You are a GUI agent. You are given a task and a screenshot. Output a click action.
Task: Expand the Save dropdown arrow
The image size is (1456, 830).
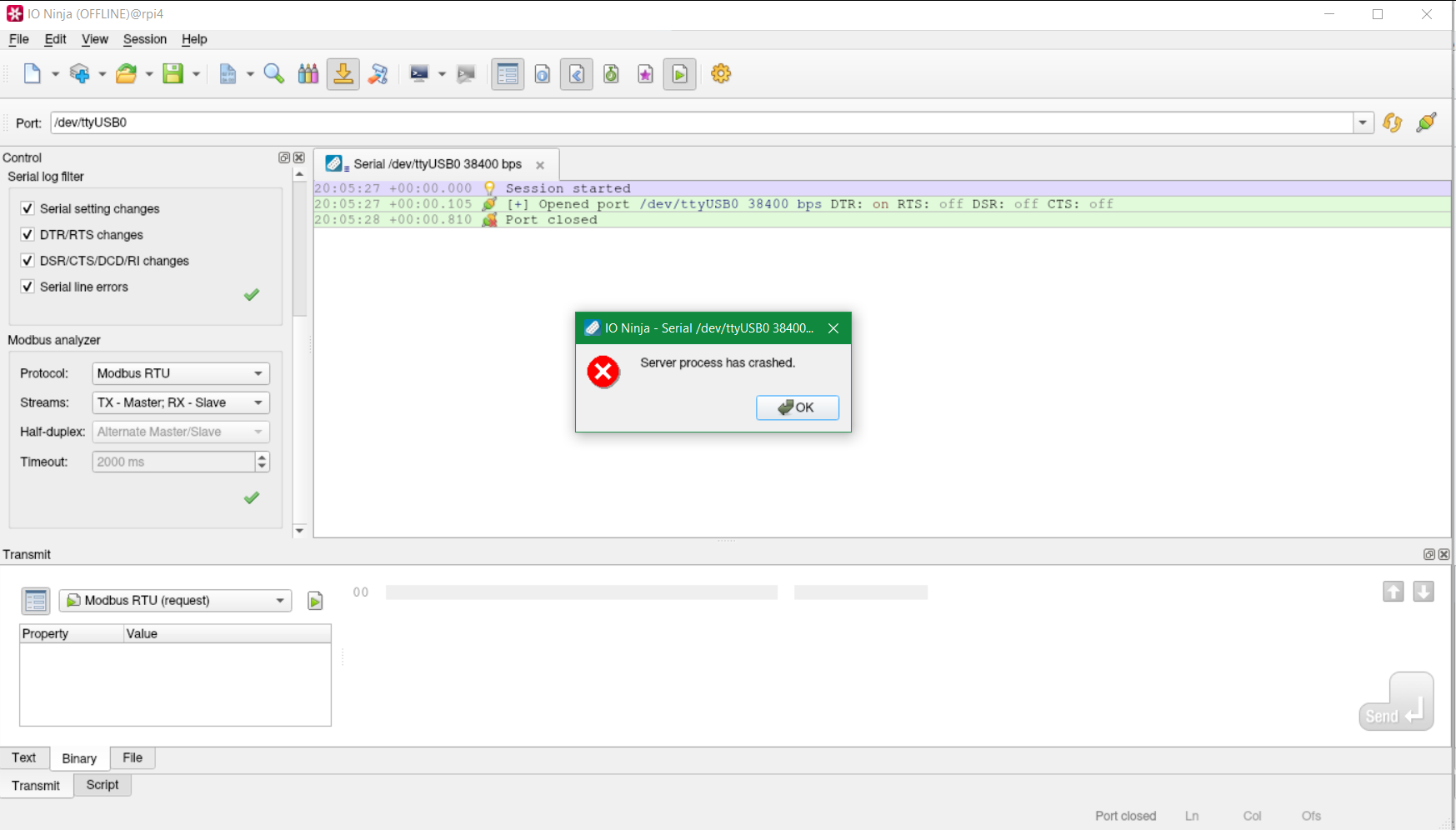coord(196,74)
